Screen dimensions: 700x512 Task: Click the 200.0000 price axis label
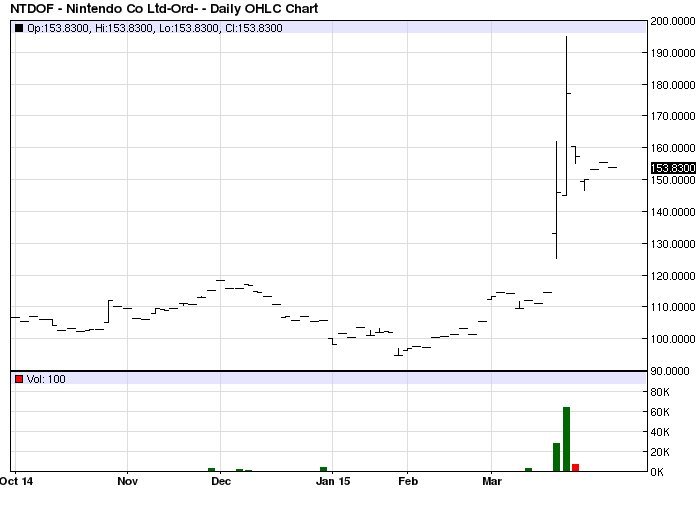click(x=673, y=21)
